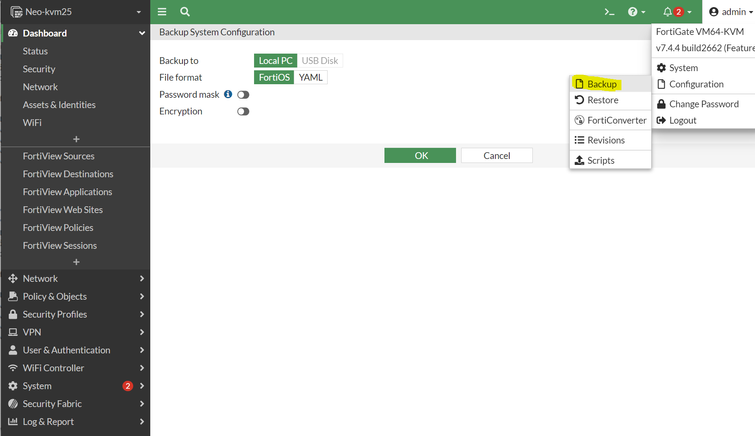Viewport: 755px width, 436px height.
Task: Expand the User & Authentication chevron
Action: 142,350
